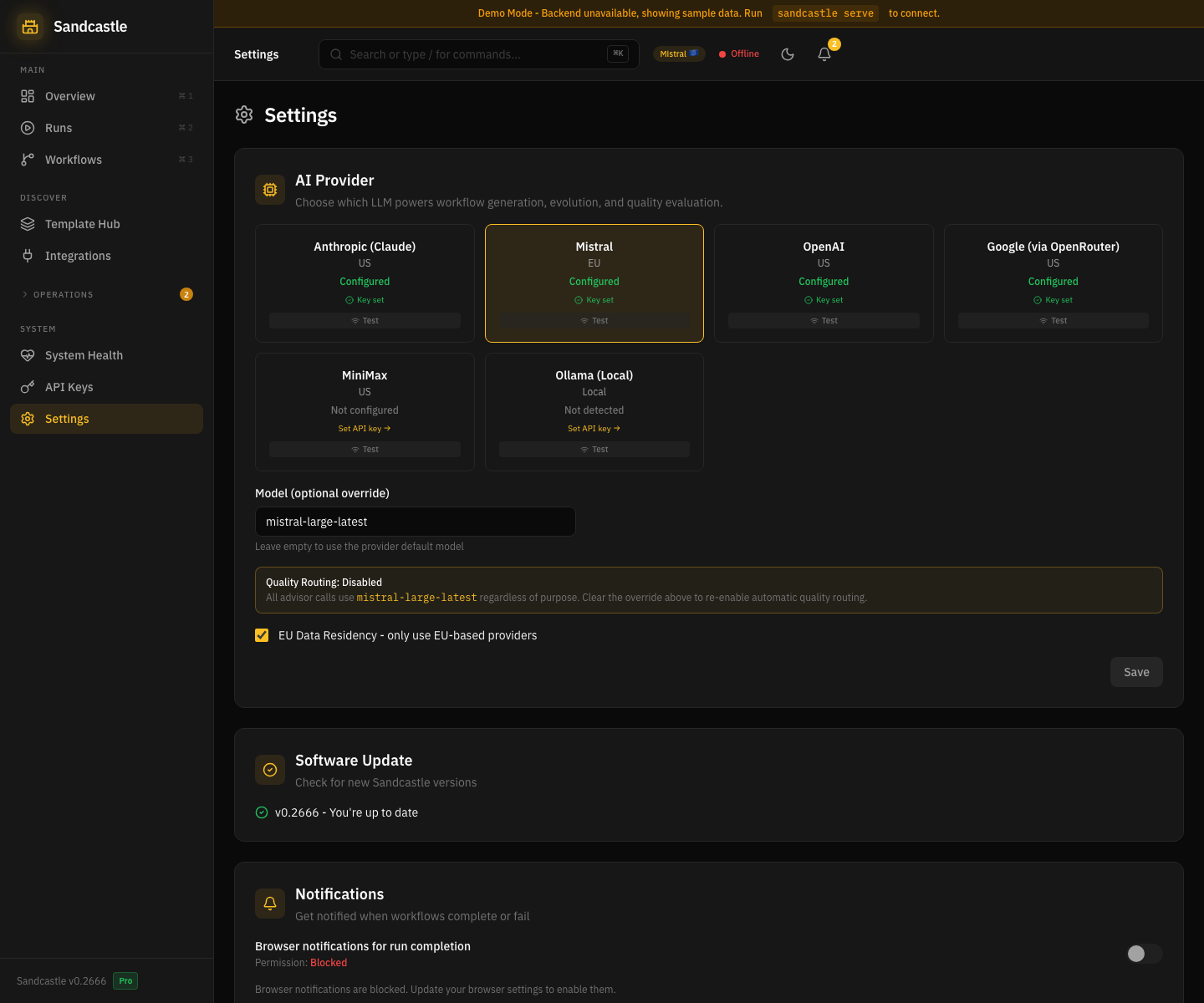Click the Save button
Screen dimensions: 1204x1003
pyautogui.click(x=1136, y=672)
